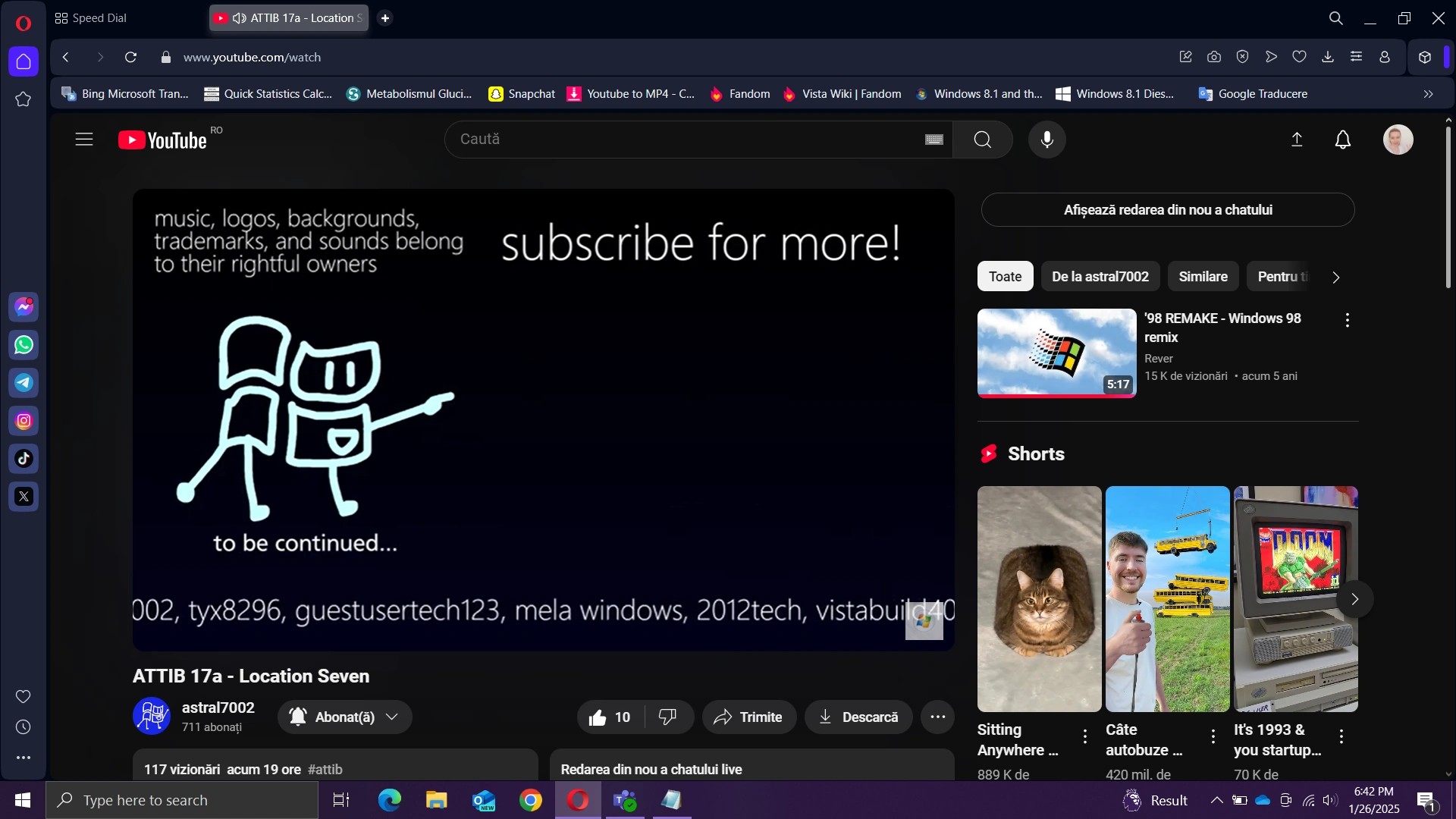The width and height of the screenshot is (1456, 819).
Task: Open the YouTube hamburger guide menu
Action: 84,140
